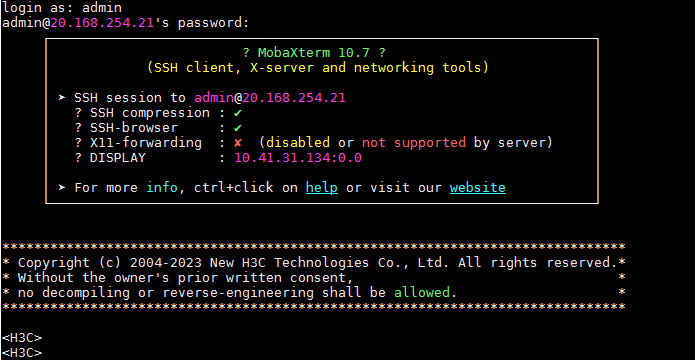
Task: Open the underlined 'help' link
Action: pos(322,188)
